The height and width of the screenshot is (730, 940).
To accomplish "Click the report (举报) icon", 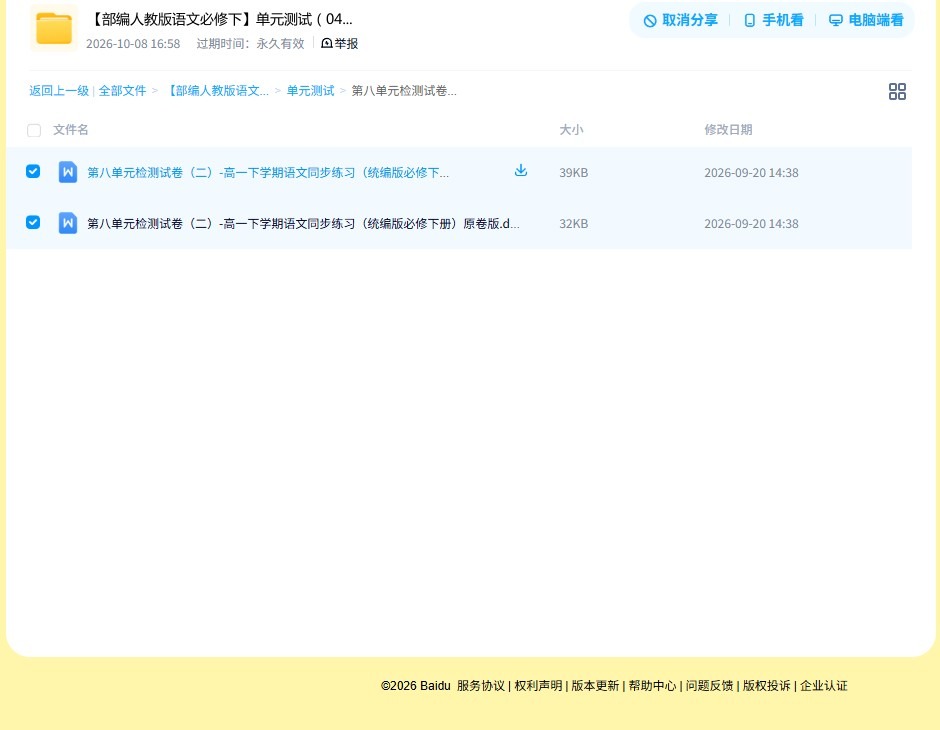I will (x=327, y=43).
